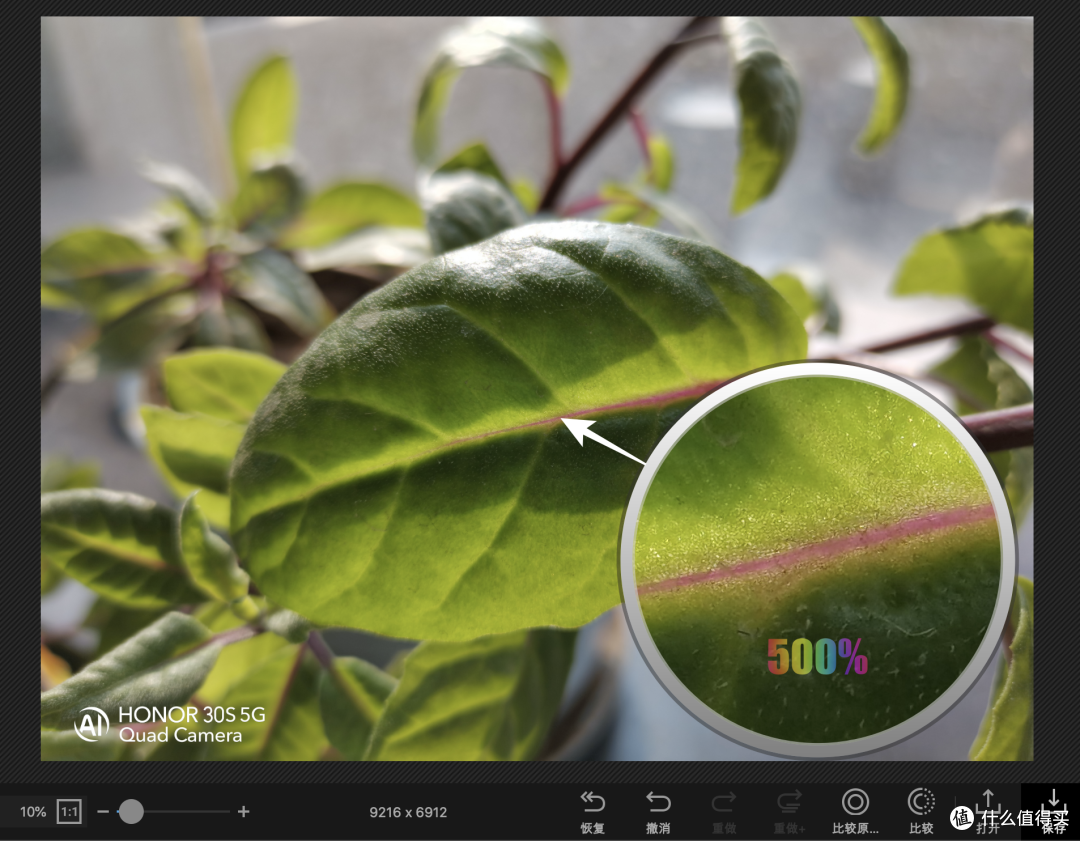Click the 比较 compare icon

921,802
